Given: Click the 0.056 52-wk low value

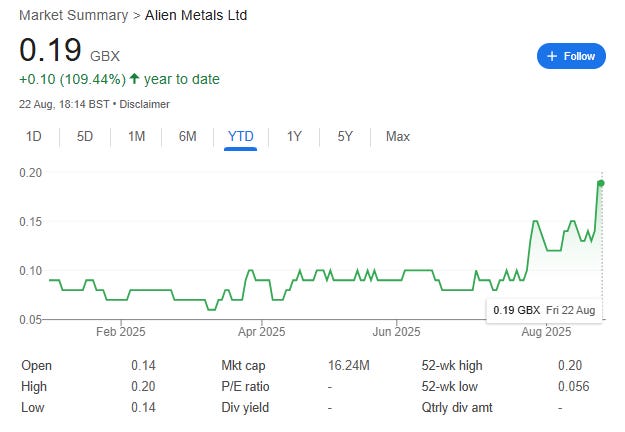Looking at the screenshot, I should pos(574,387).
